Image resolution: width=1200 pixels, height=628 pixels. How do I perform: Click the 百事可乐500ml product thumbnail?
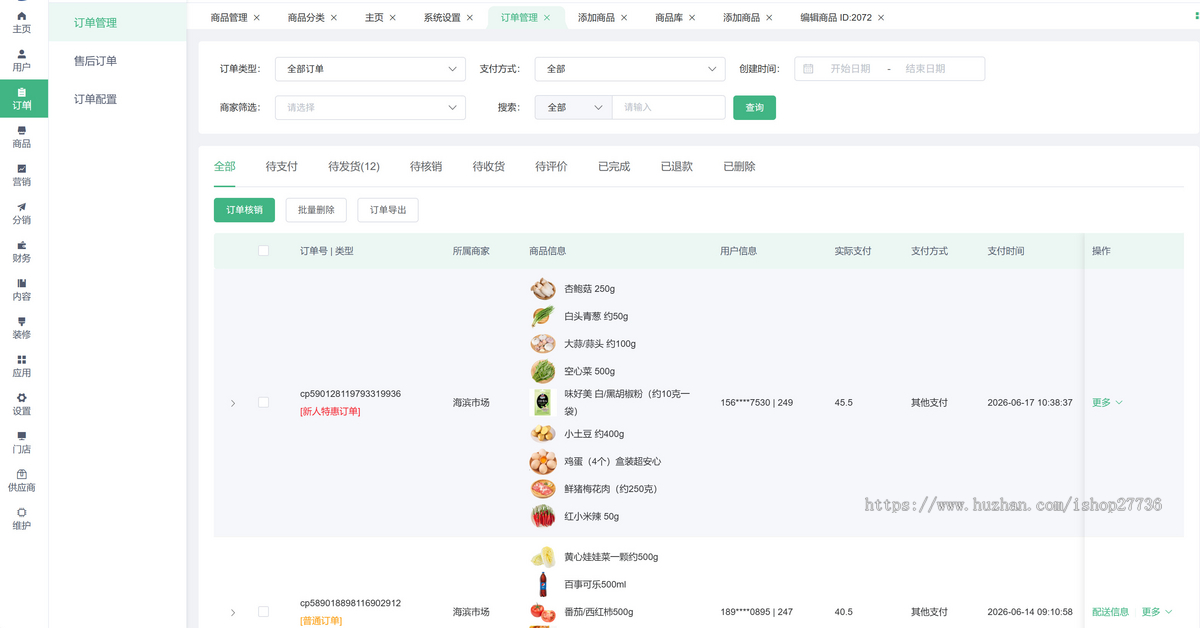coord(543,584)
